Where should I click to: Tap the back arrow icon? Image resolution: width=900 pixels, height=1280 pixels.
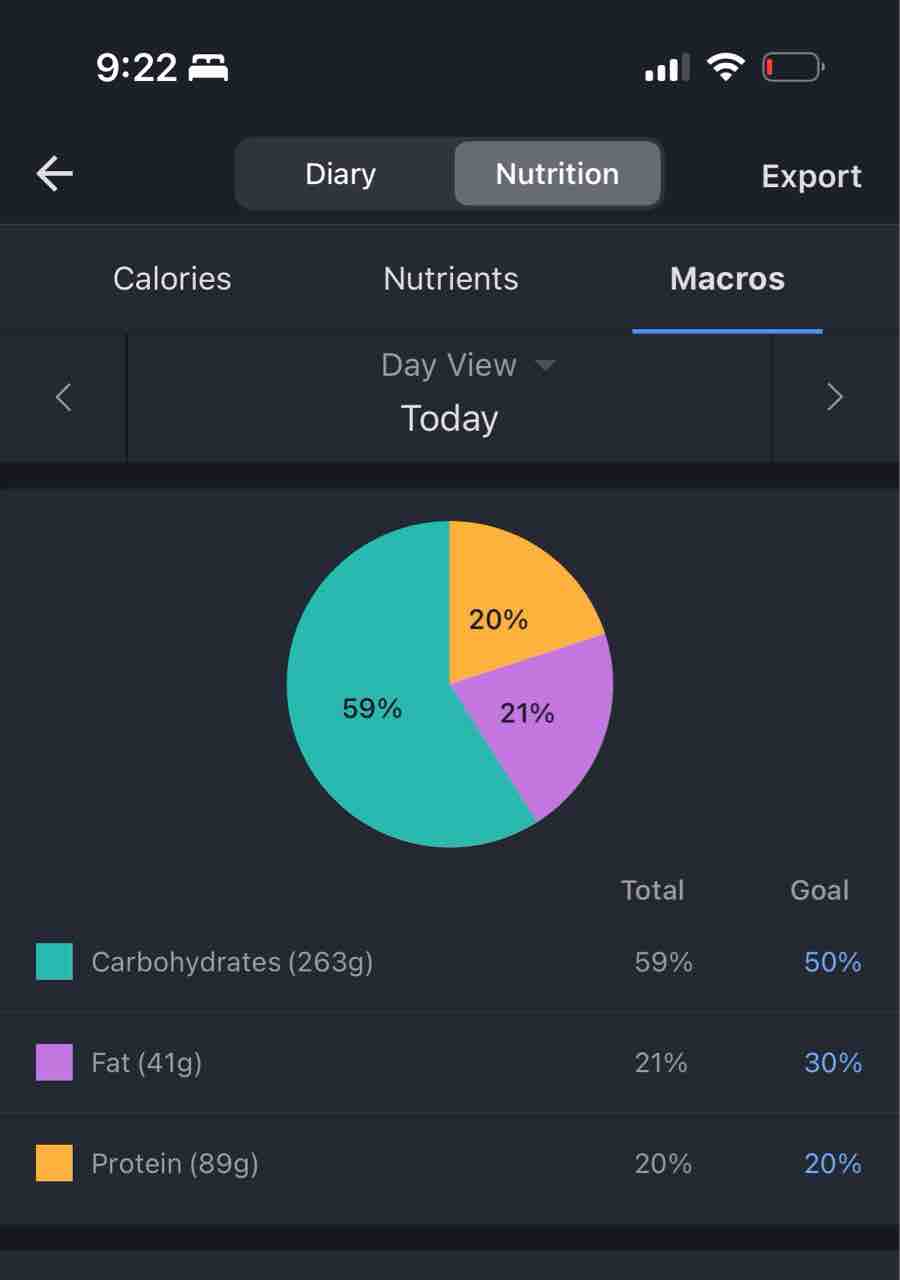coord(55,174)
